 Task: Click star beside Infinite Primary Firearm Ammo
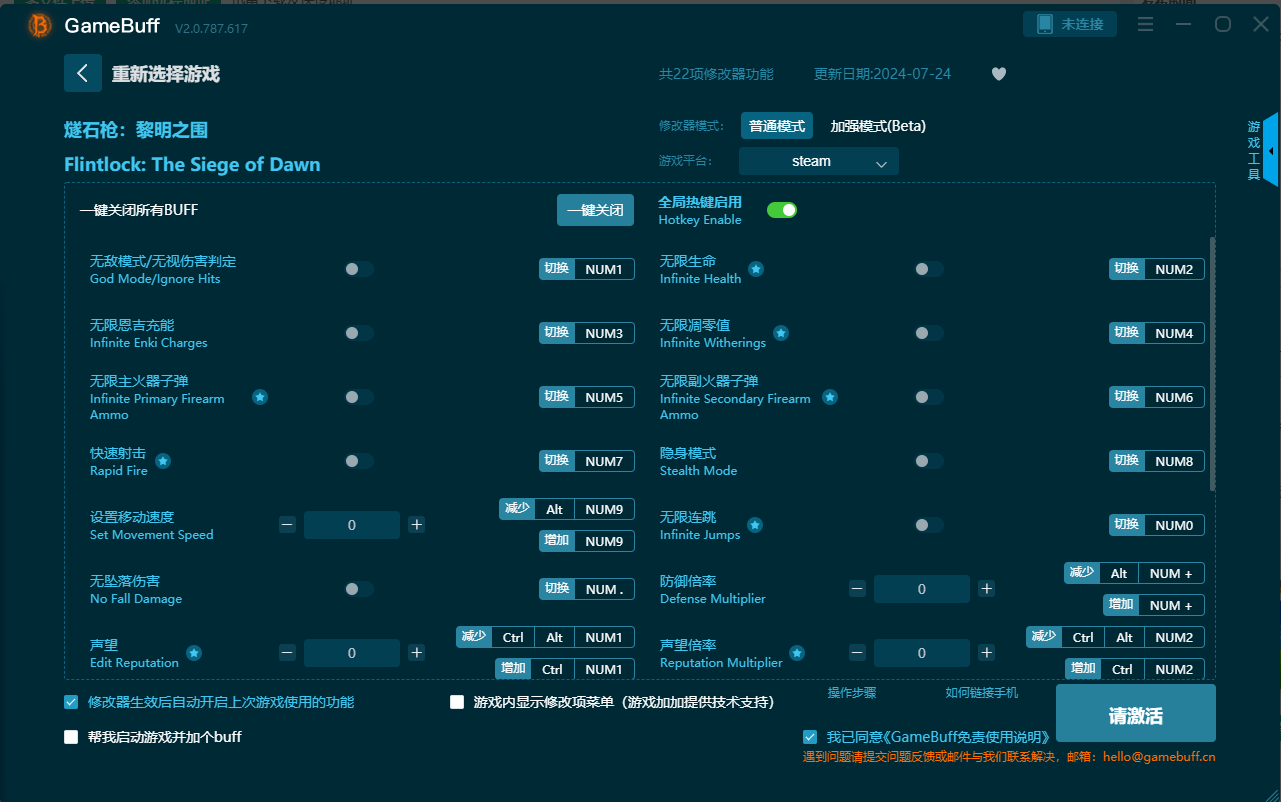[x=260, y=397]
